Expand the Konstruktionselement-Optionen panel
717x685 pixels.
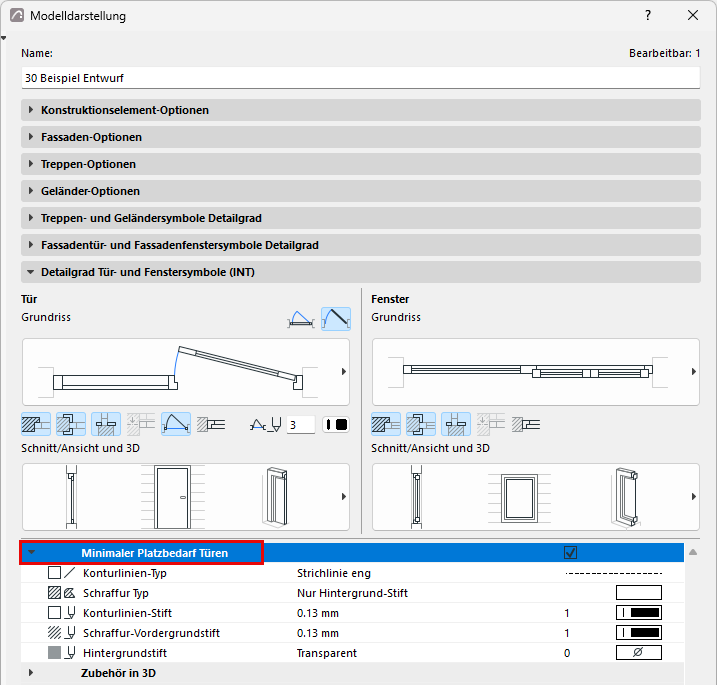361,110
